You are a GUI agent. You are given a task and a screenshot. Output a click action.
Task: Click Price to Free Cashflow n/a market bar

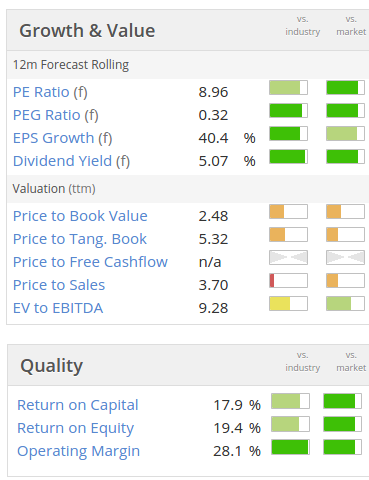point(345,257)
